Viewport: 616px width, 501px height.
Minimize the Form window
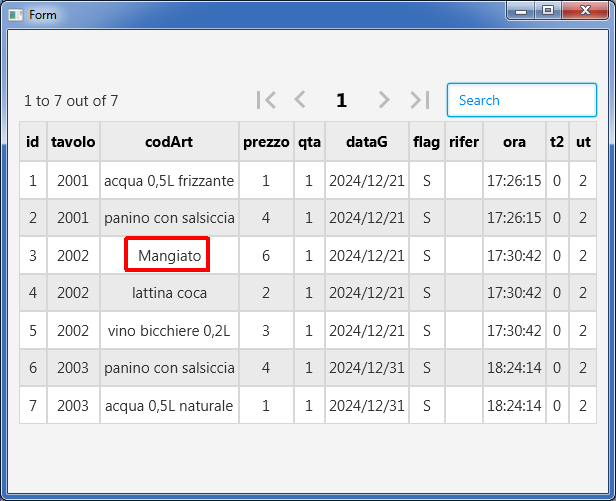point(521,11)
